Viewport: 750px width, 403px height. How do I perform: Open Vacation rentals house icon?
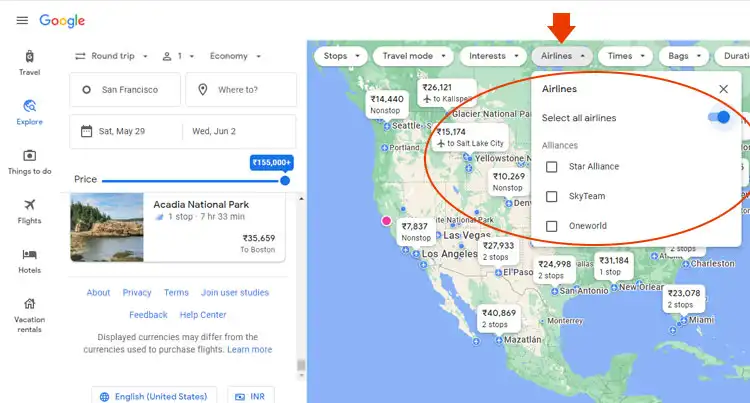[30, 304]
